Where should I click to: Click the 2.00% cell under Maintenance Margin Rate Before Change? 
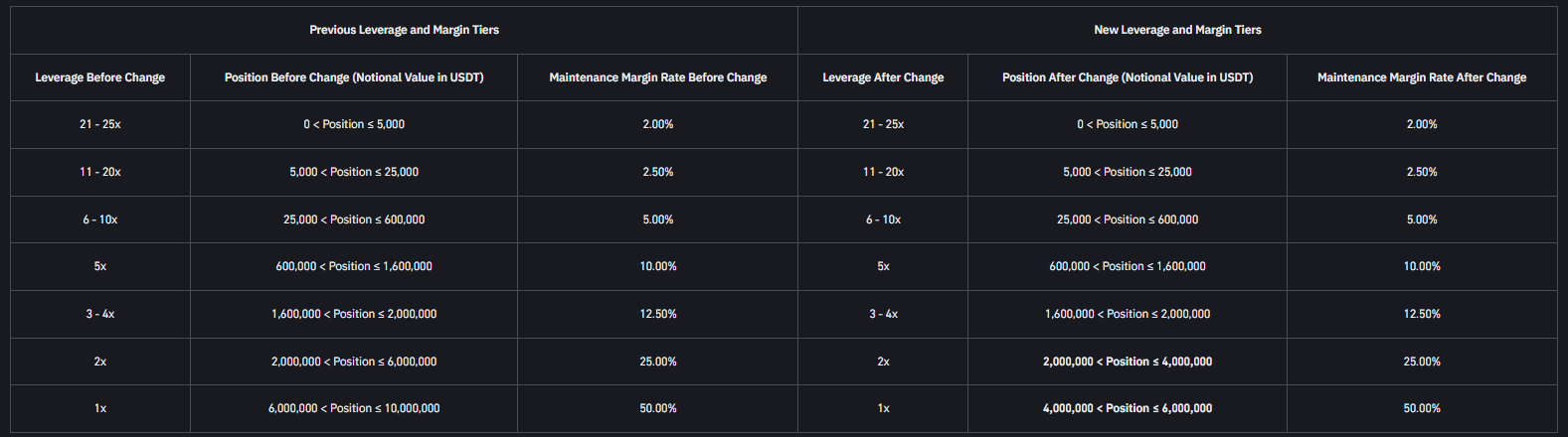pos(658,124)
